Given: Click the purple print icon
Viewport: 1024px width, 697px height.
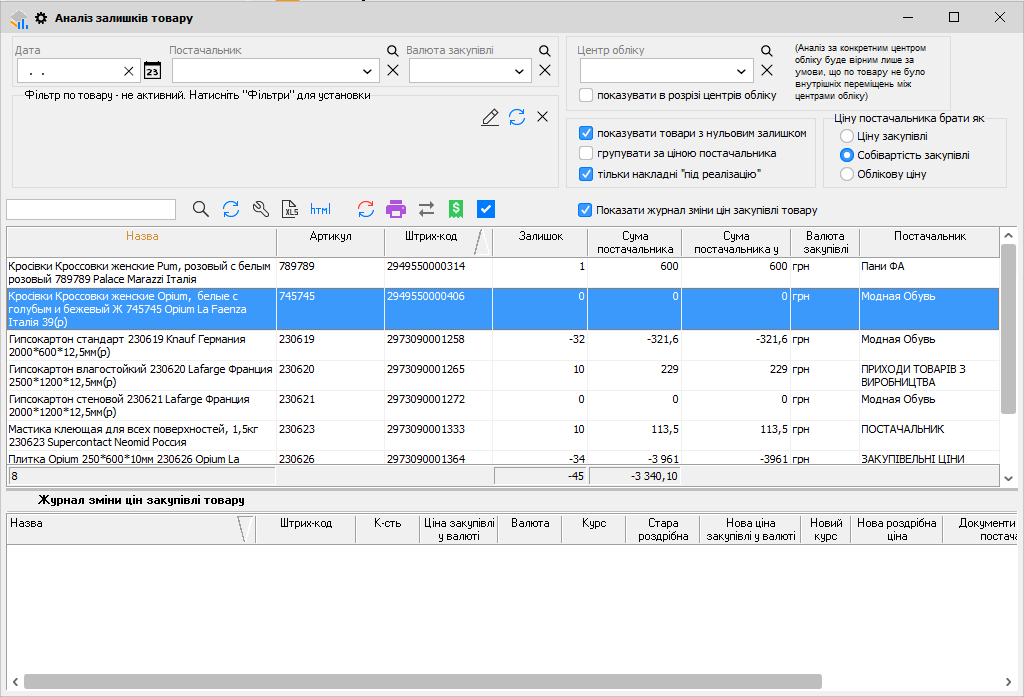Looking at the screenshot, I should point(396,209).
